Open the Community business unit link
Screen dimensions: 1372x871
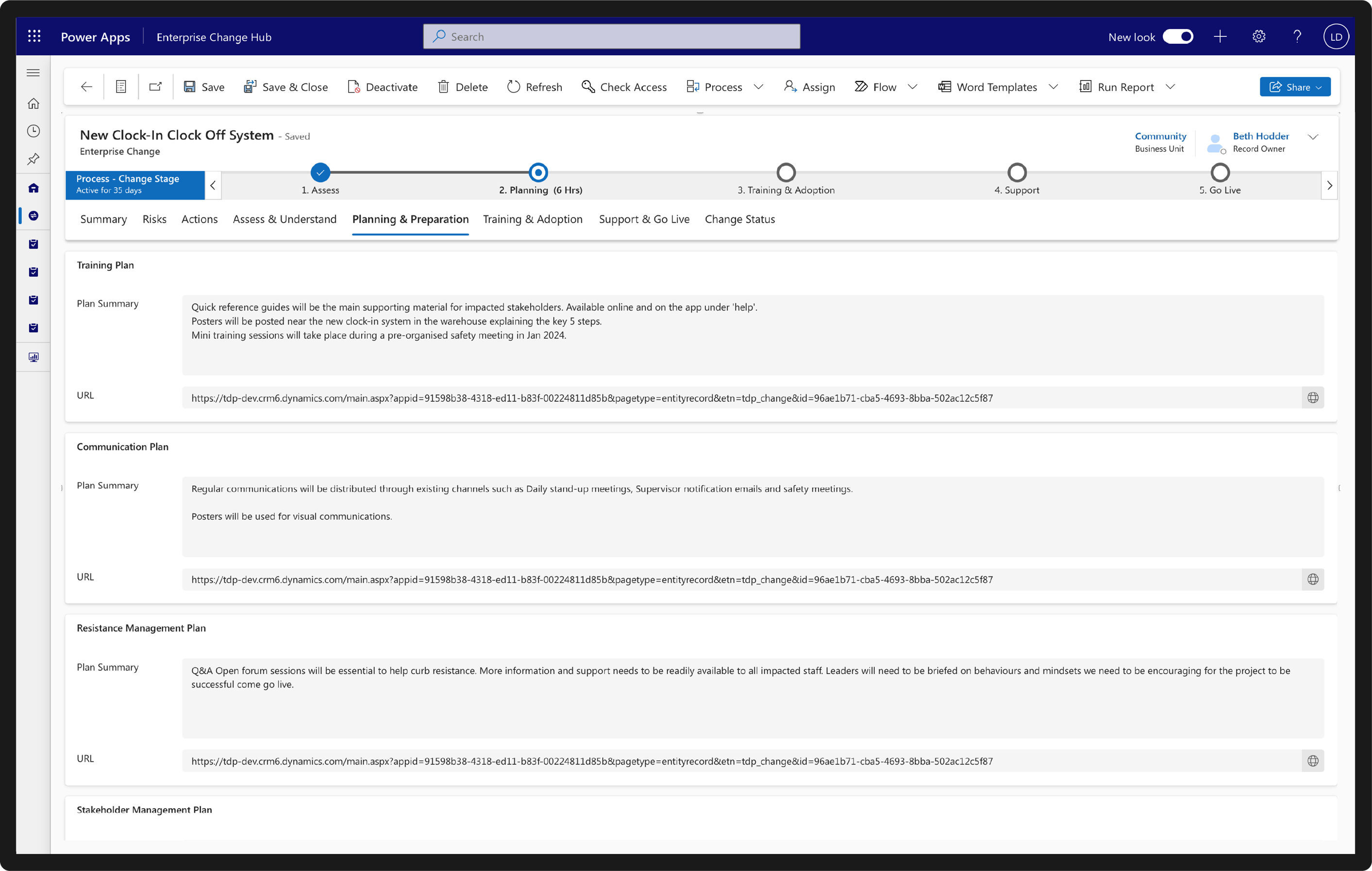tap(1160, 136)
